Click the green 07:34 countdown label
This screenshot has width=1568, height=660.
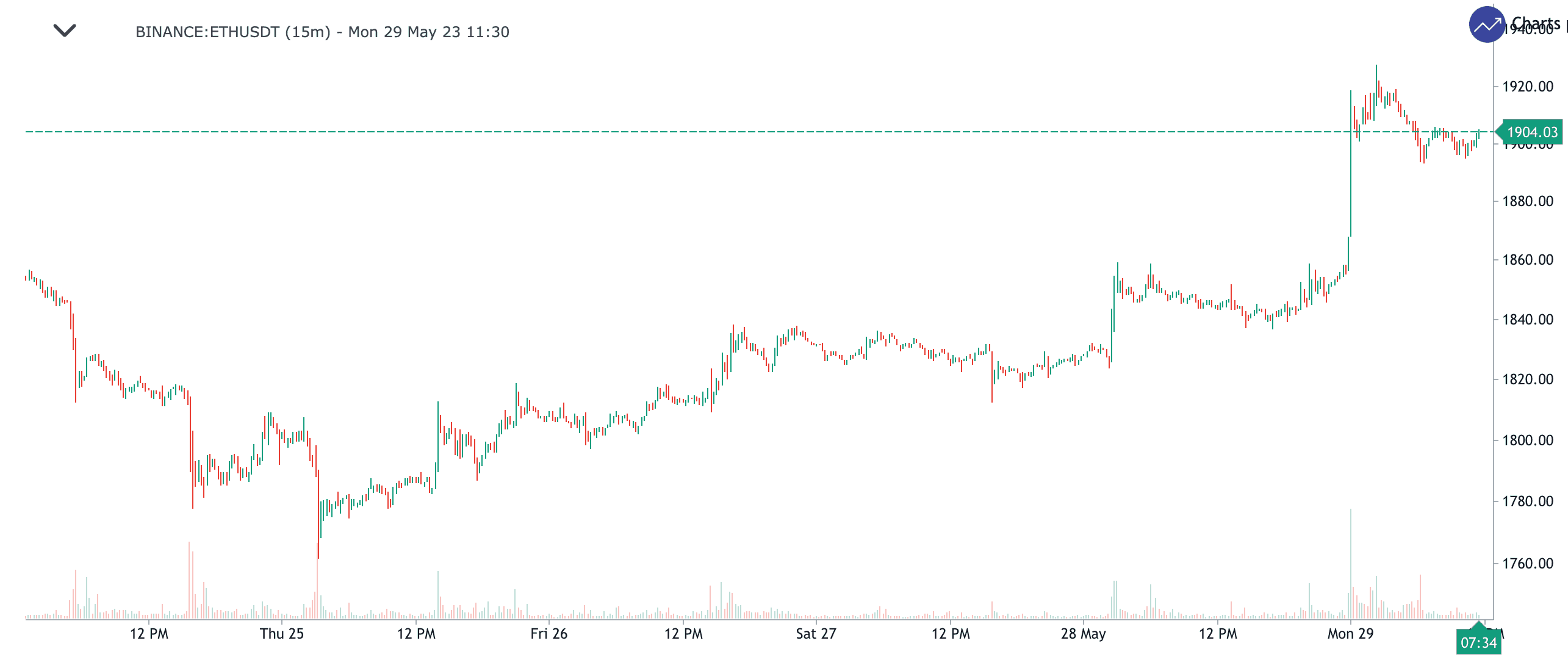coord(1478,642)
